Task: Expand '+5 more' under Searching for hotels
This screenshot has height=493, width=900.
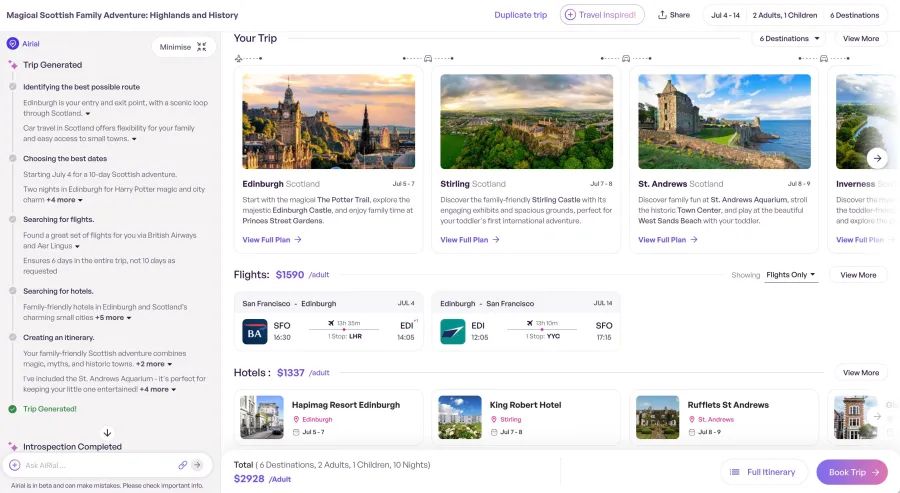Action: click(113, 318)
